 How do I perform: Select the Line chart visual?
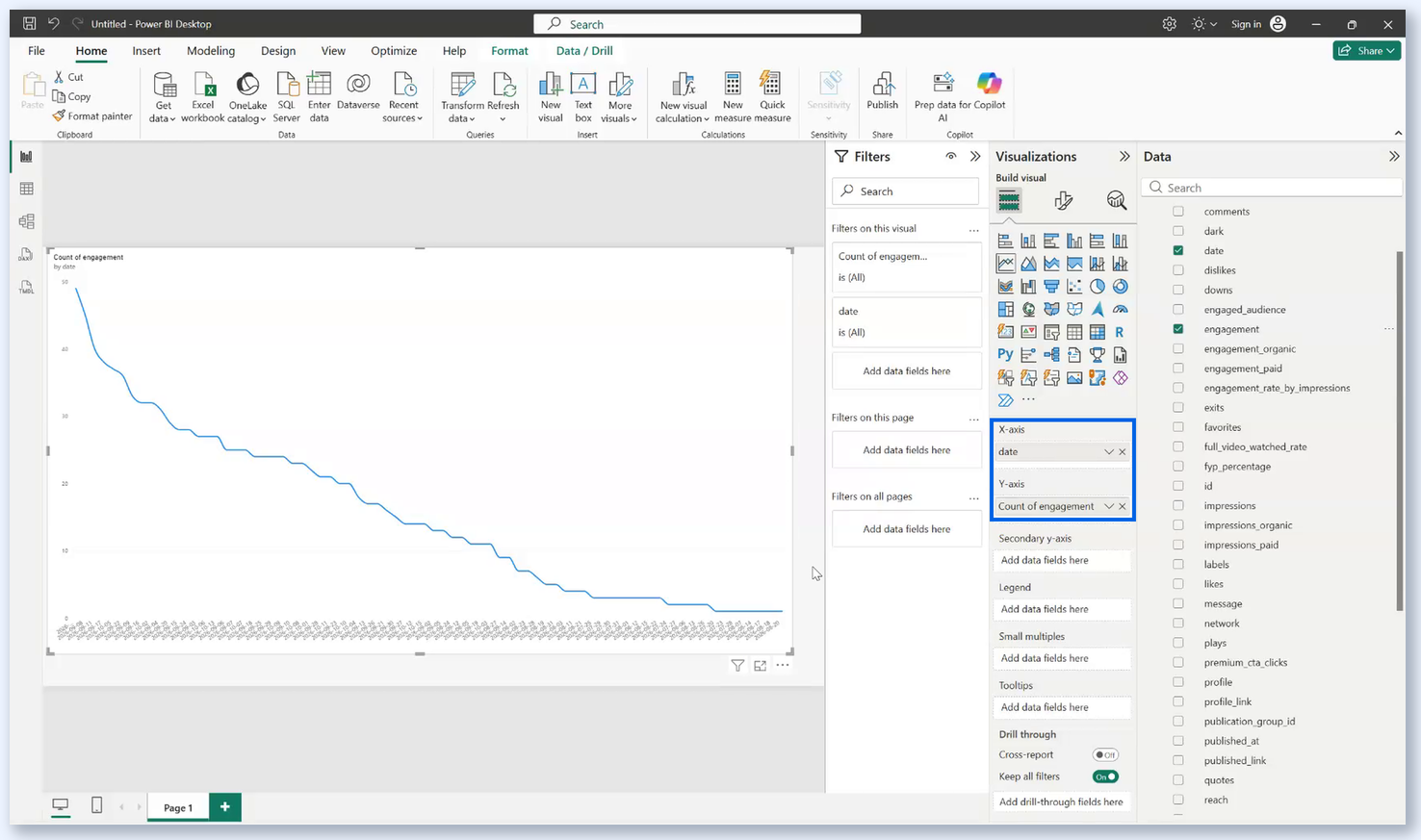(x=1006, y=264)
